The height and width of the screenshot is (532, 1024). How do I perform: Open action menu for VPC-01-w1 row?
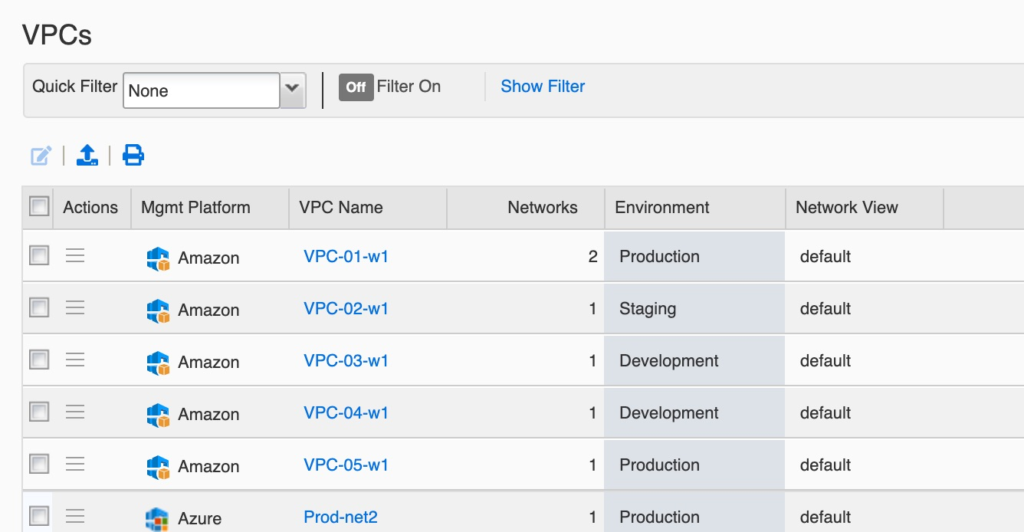(x=75, y=256)
